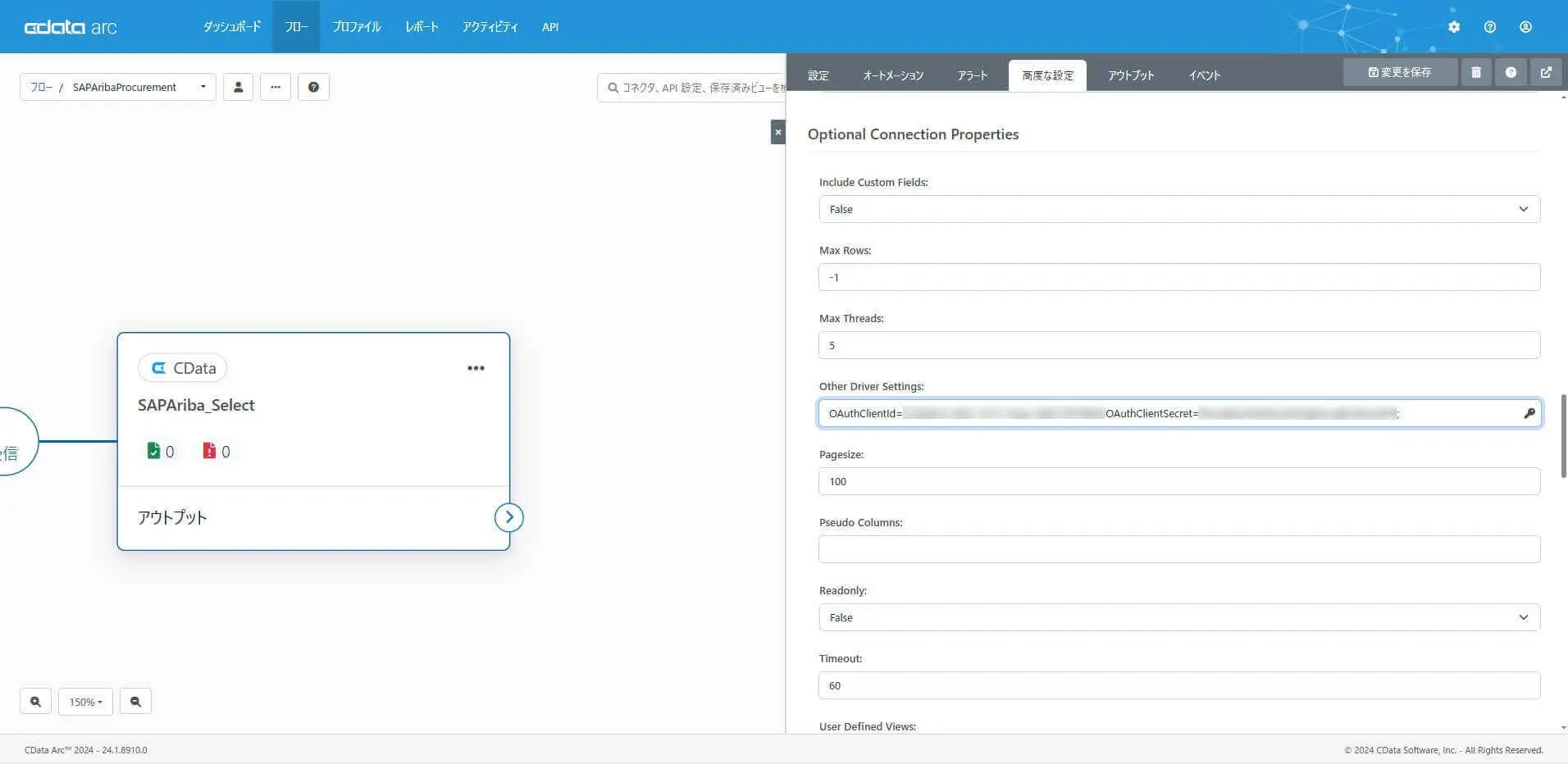Zoom out on the flow canvas
This screenshot has height=764, width=1568.
(x=135, y=702)
